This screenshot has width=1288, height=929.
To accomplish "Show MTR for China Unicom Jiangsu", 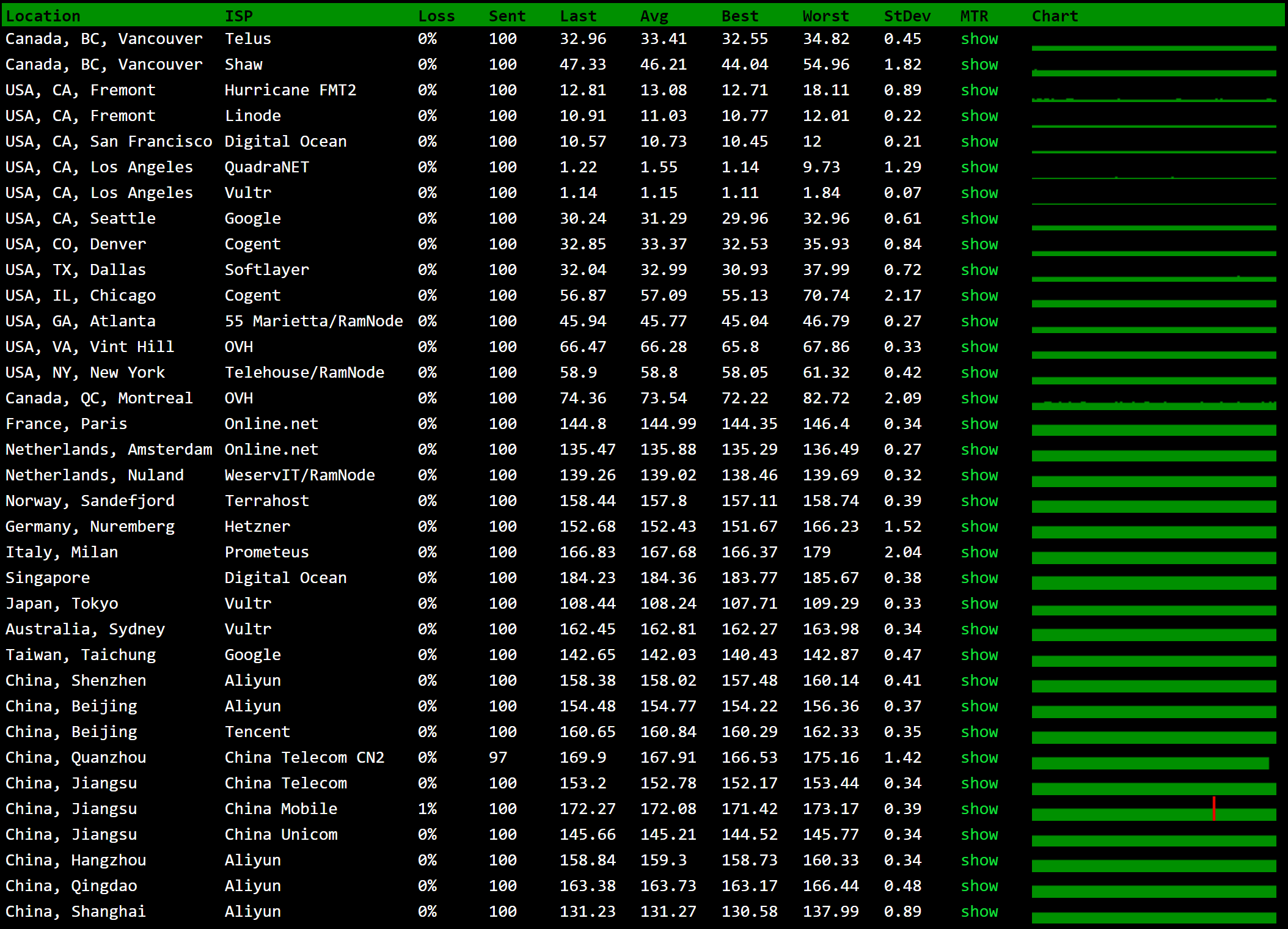I will coord(979,835).
